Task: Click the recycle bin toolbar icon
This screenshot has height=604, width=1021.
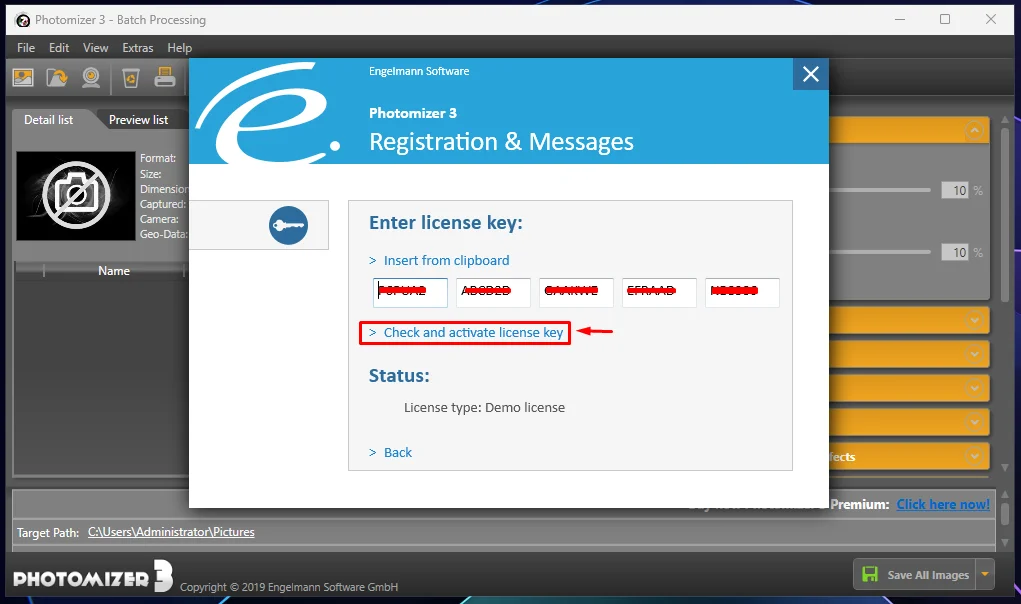Action: pyautogui.click(x=131, y=79)
